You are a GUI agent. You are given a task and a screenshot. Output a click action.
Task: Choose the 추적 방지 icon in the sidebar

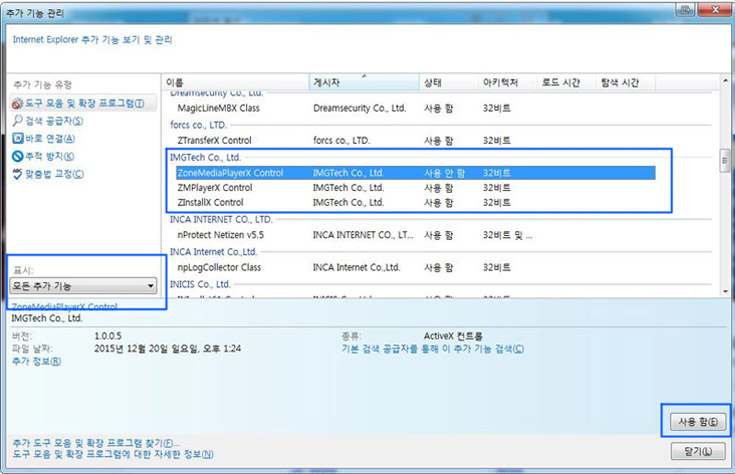coord(17,157)
